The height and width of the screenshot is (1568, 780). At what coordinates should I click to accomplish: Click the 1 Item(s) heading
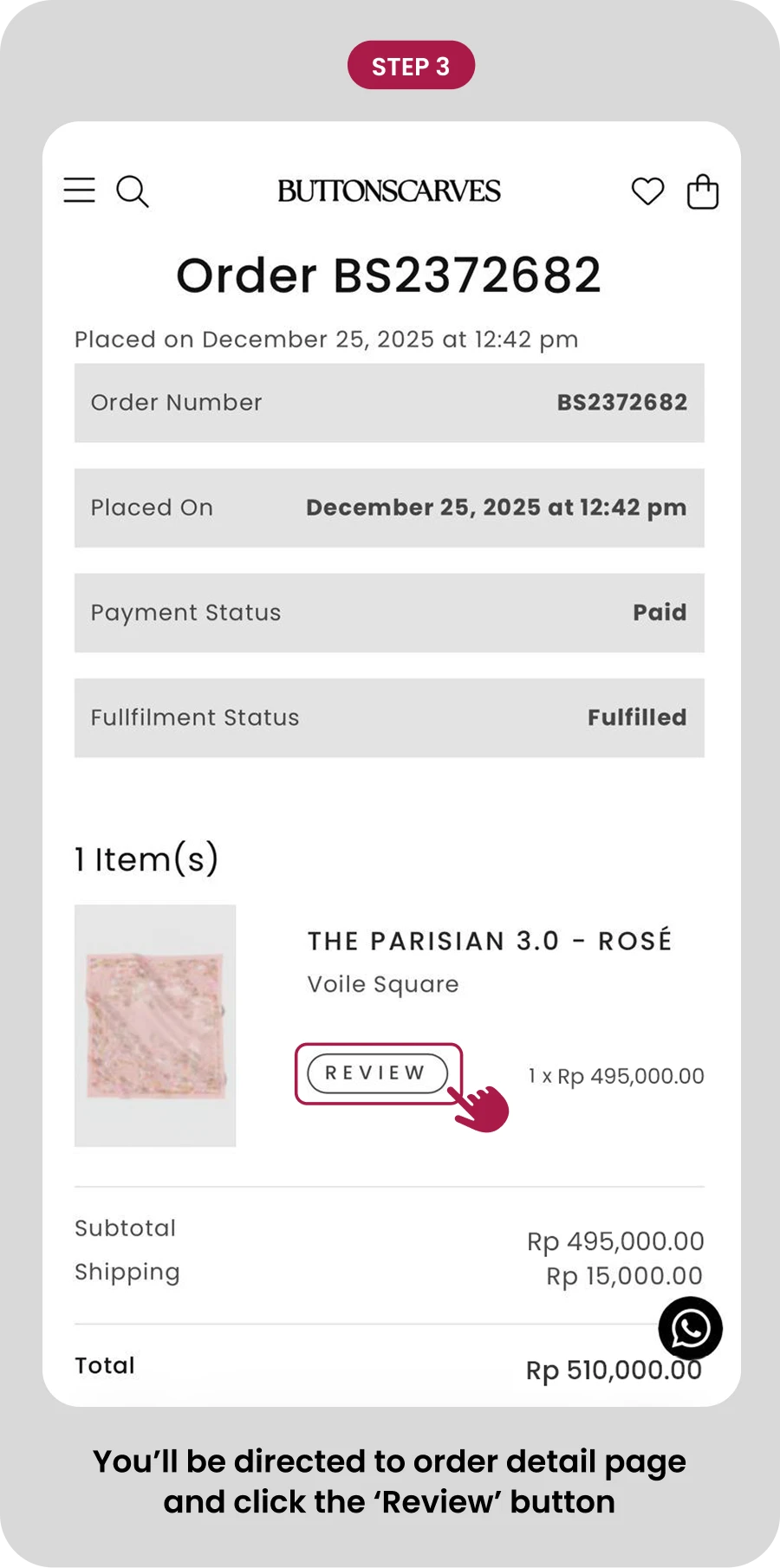(146, 859)
